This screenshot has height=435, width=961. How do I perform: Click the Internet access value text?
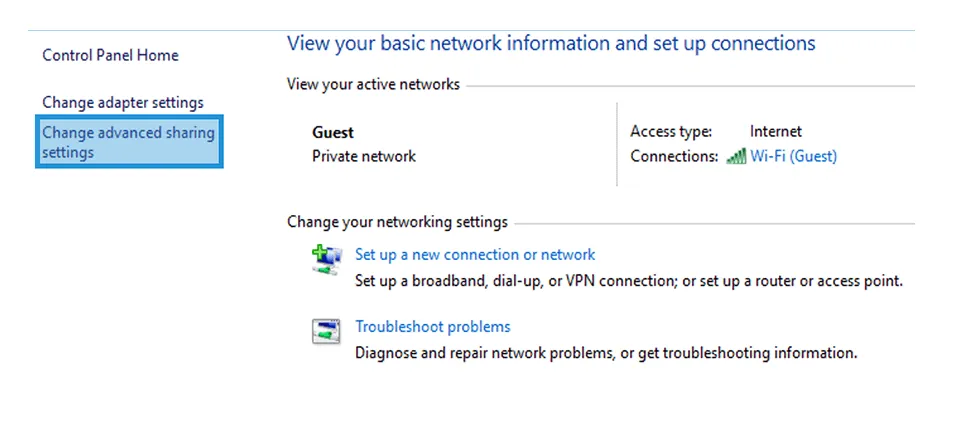(x=775, y=131)
